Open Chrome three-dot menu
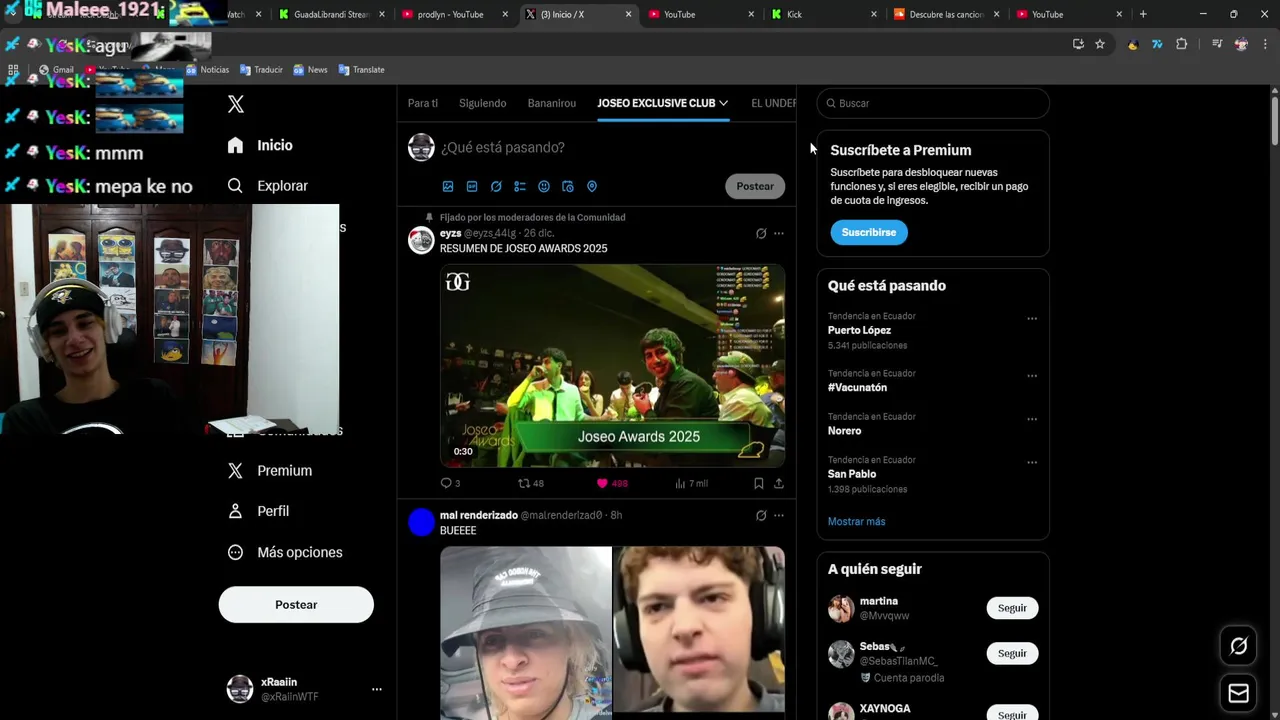Screen dimensions: 1280x720 tap(1265, 44)
